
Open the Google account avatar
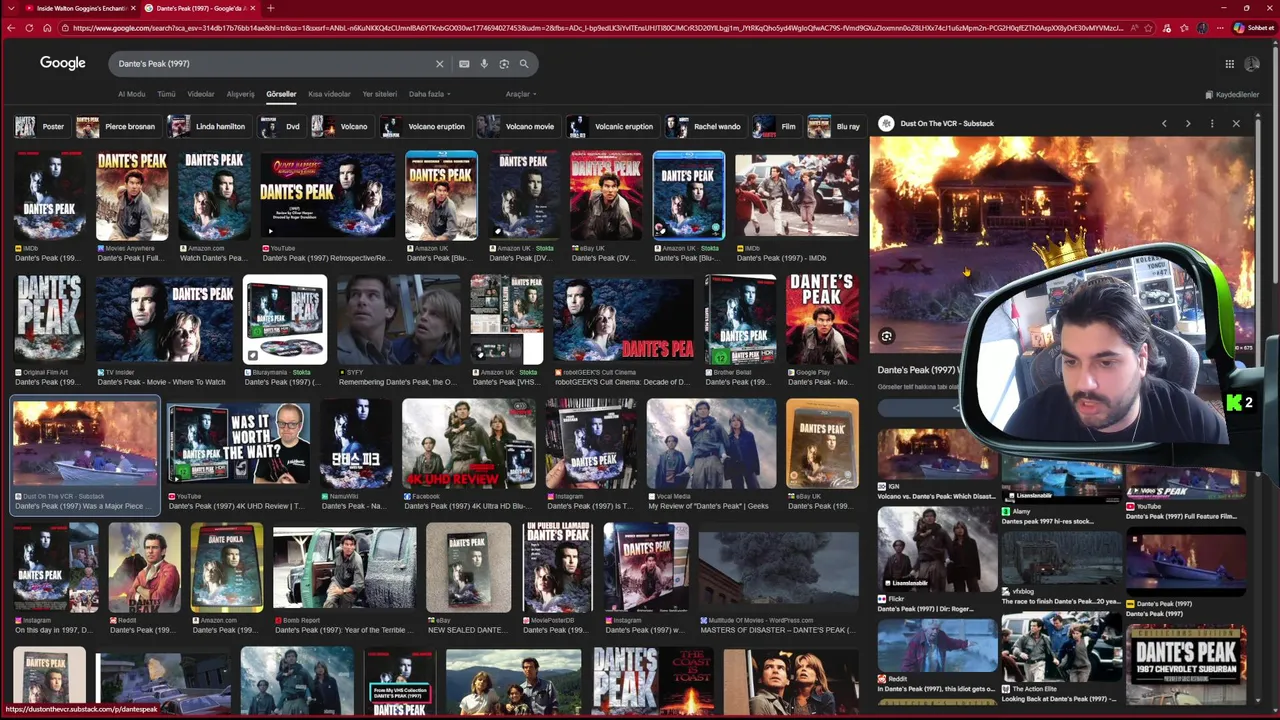coord(1252,64)
